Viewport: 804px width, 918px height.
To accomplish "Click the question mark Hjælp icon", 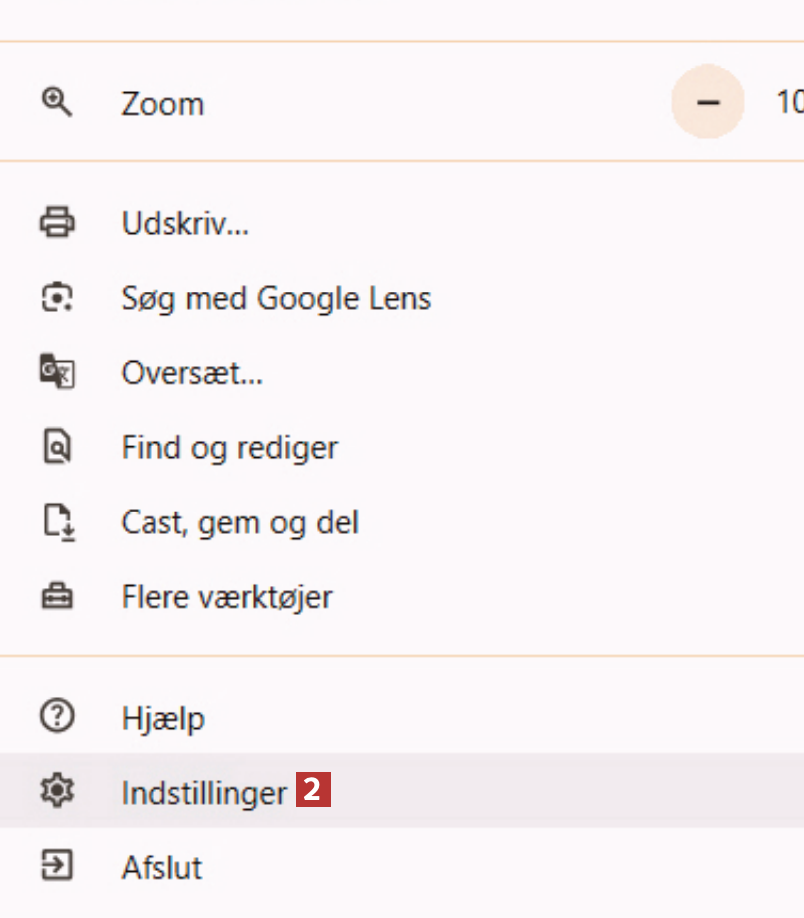I will click(56, 717).
